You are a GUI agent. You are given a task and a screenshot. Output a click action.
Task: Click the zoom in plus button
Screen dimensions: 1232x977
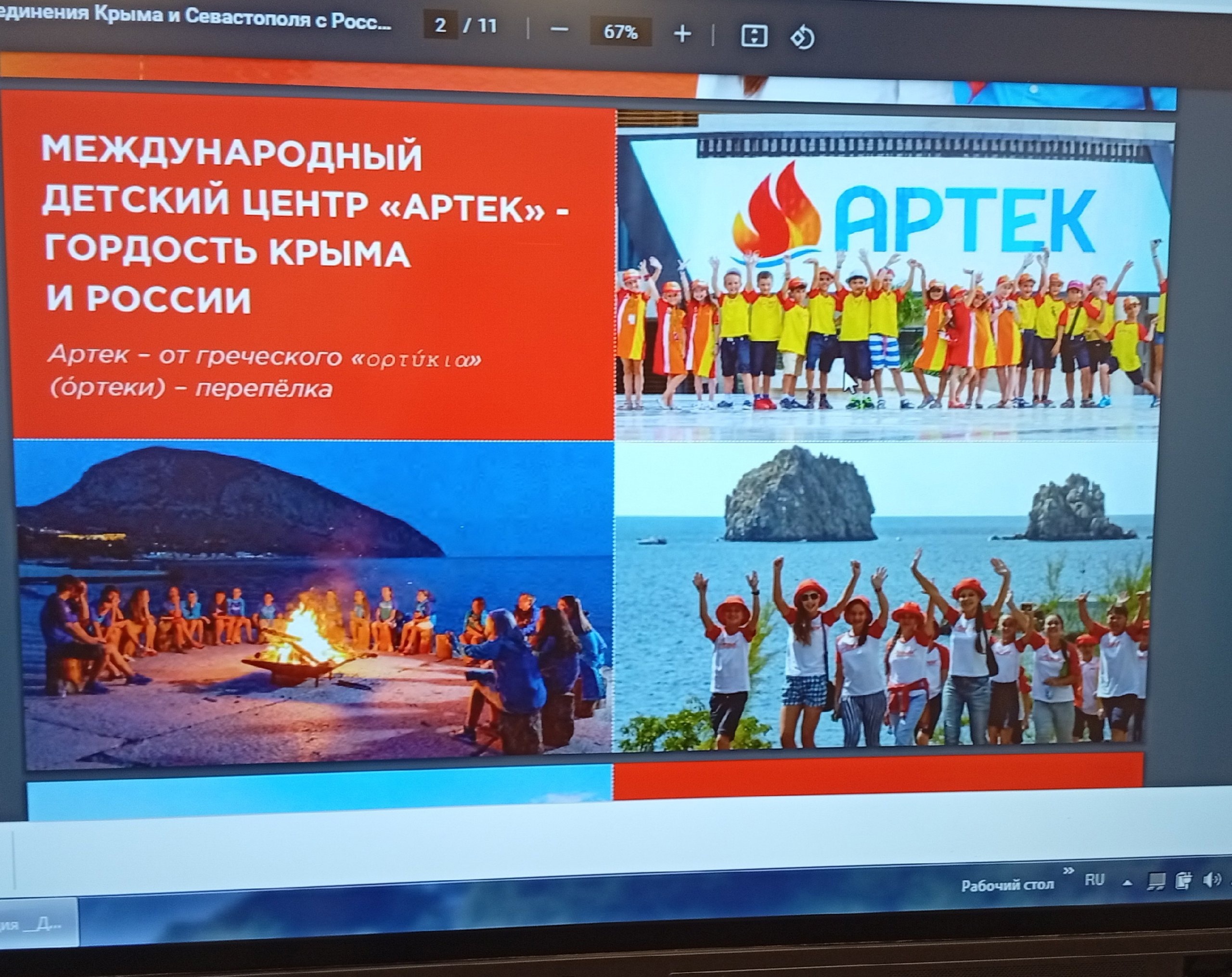coord(682,34)
